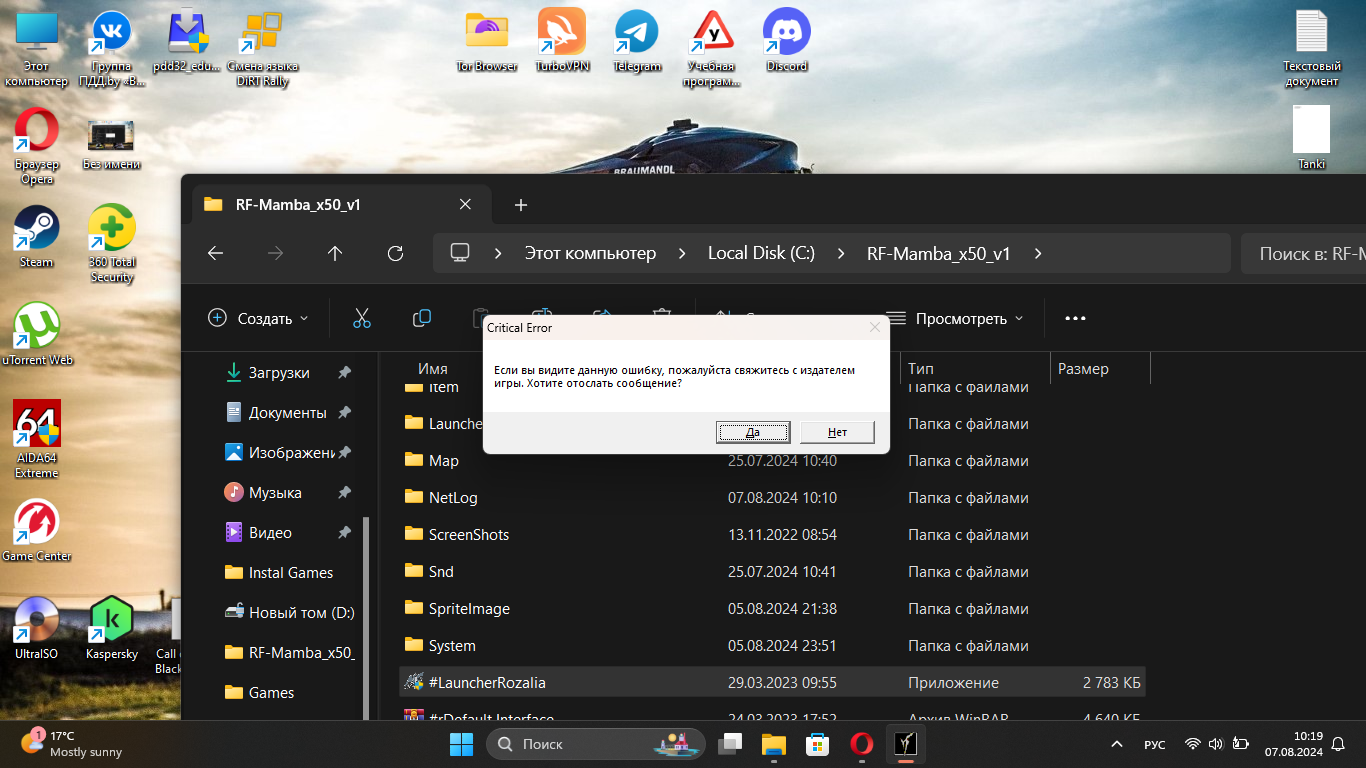Refresh the Explorer folder view
The height and width of the screenshot is (768, 1366).
(395, 253)
